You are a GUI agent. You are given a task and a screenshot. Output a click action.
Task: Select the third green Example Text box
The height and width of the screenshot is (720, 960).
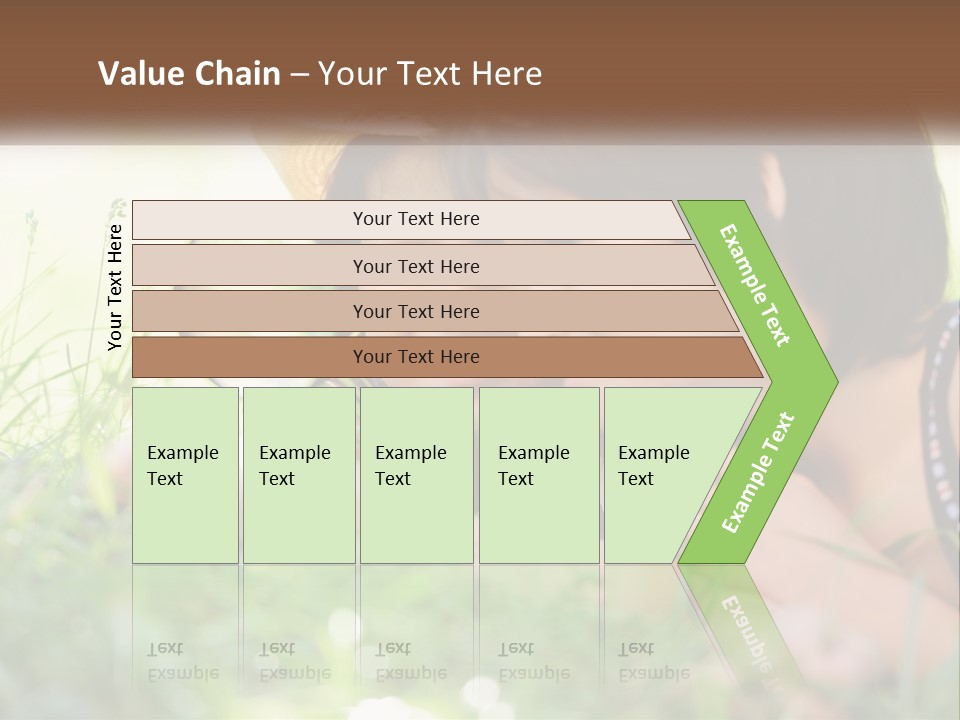tap(417, 475)
